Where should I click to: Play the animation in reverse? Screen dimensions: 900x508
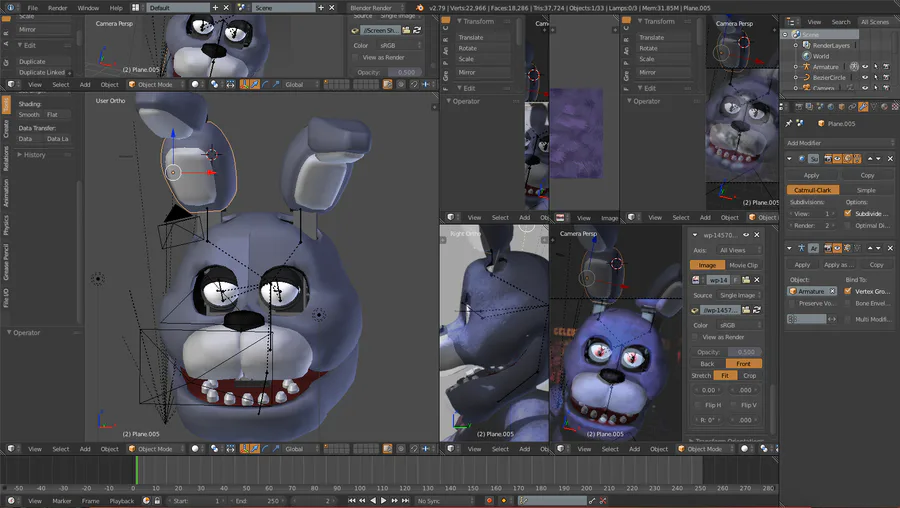pos(373,501)
